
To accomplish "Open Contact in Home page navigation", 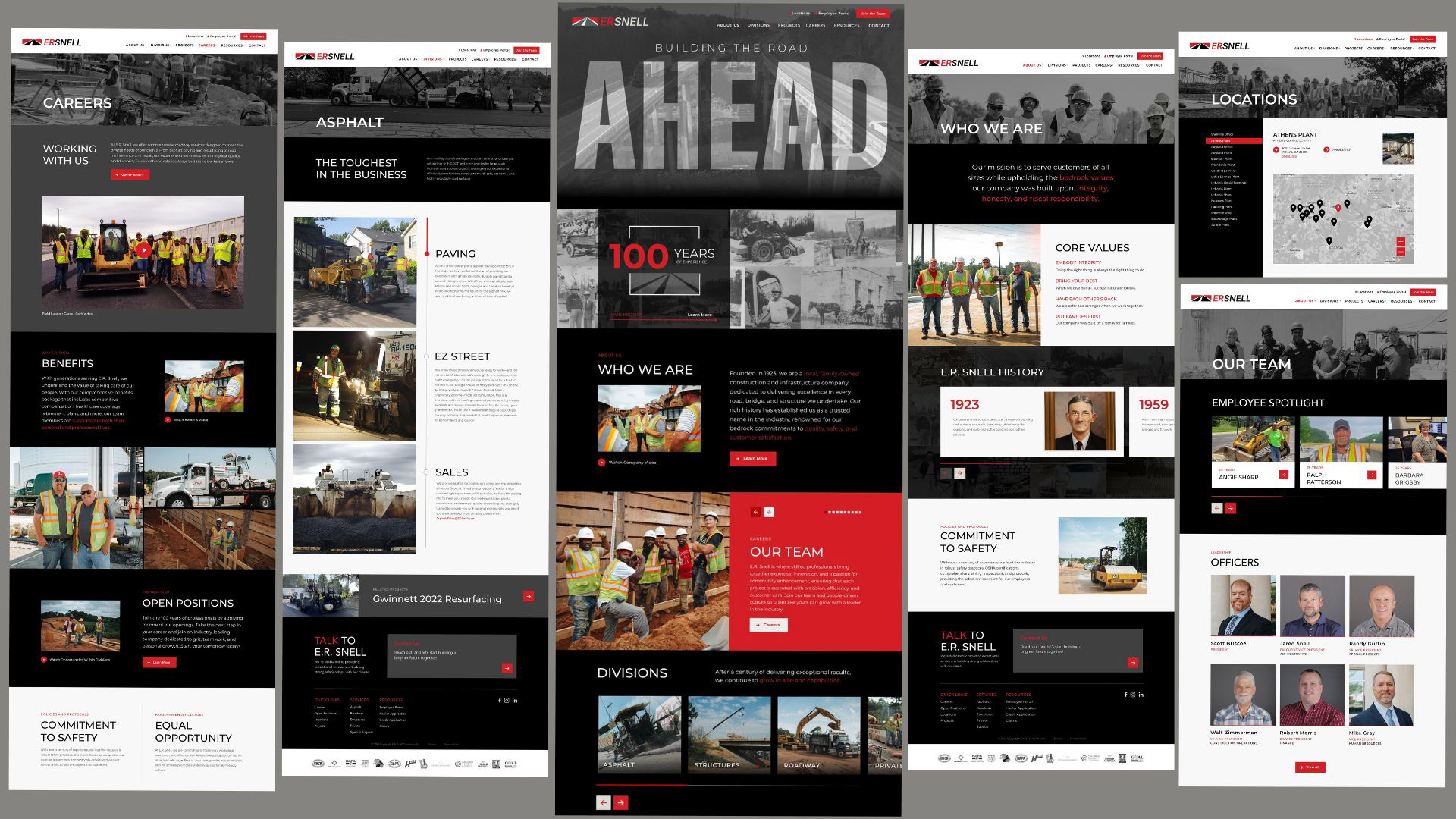I will pos(879,25).
